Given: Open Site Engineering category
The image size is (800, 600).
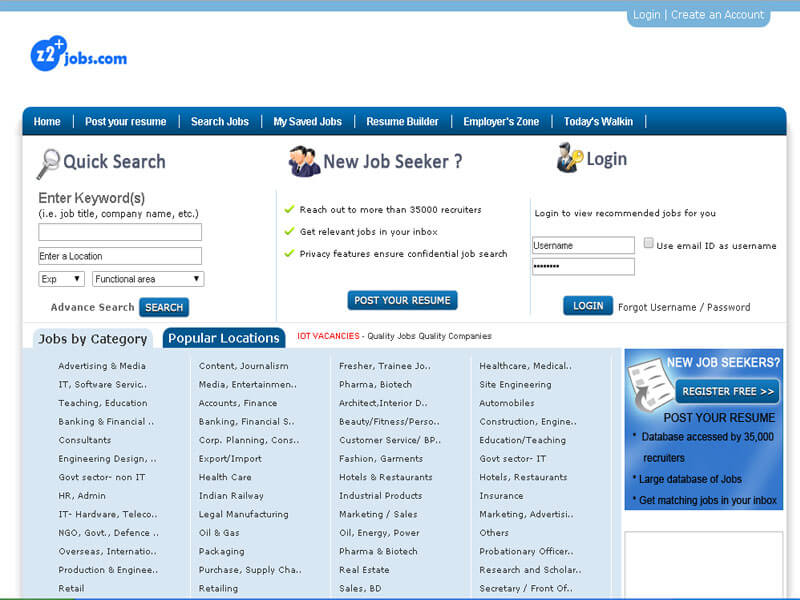Looking at the screenshot, I should 515,384.
